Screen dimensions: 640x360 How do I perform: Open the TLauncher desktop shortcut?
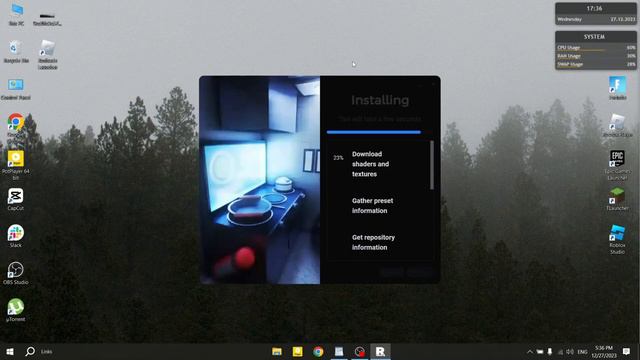[617, 199]
